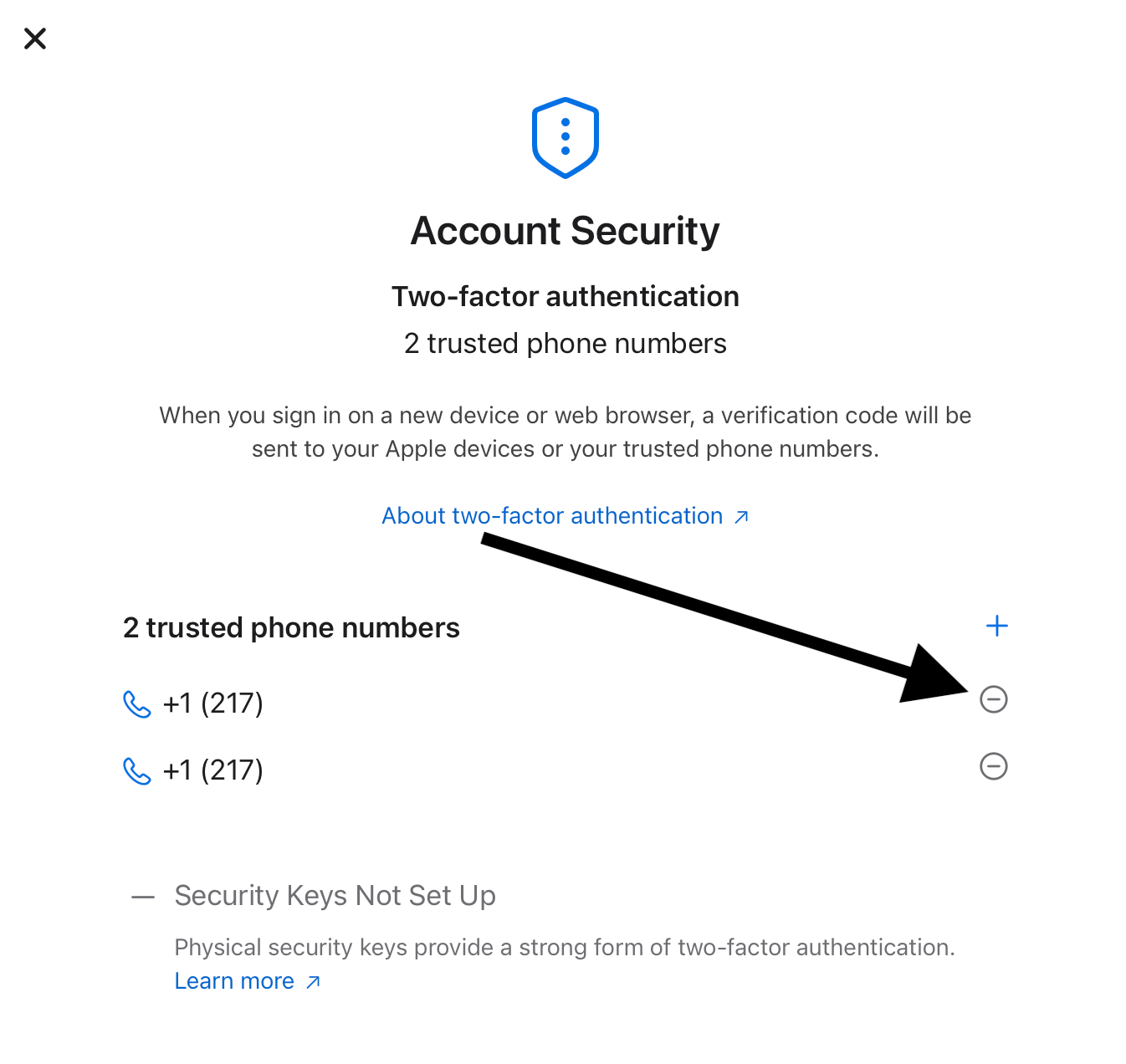The height and width of the screenshot is (1064, 1126).
Task: Click the dash icon beside Security Keys
Action: point(143,898)
